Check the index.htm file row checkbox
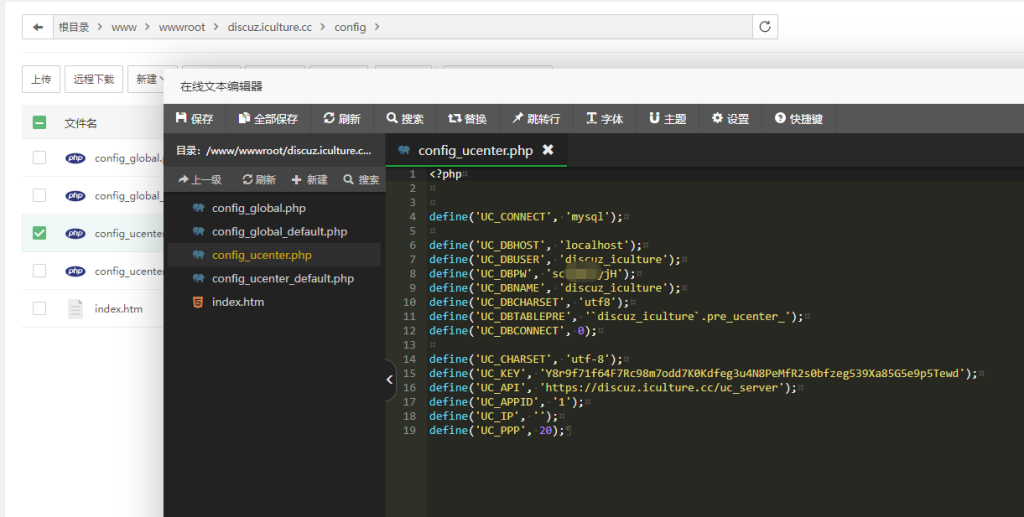The width and height of the screenshot is (1024, 517). point(39,309)
